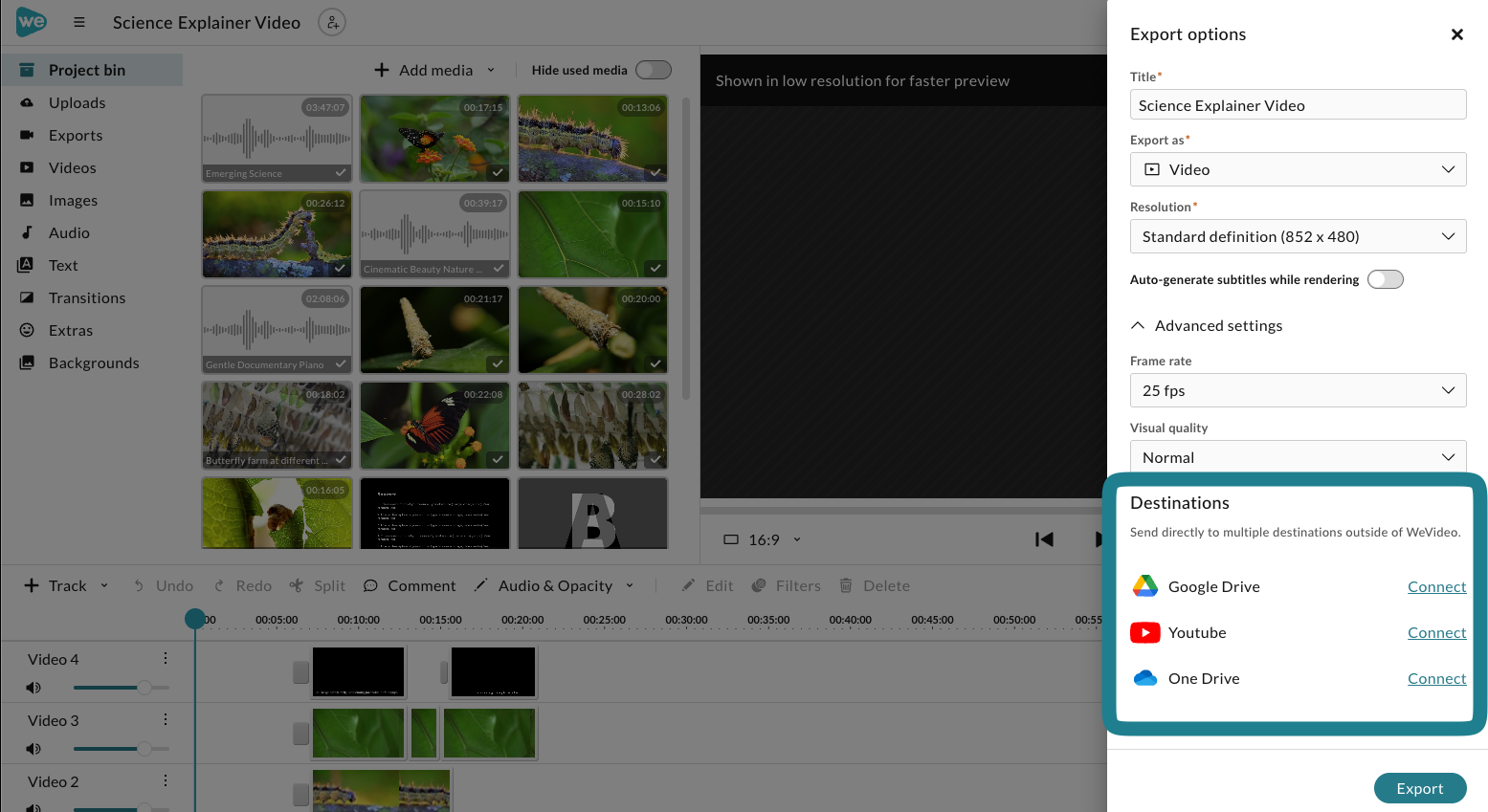Connect Youtube destination

(1436, 632)
